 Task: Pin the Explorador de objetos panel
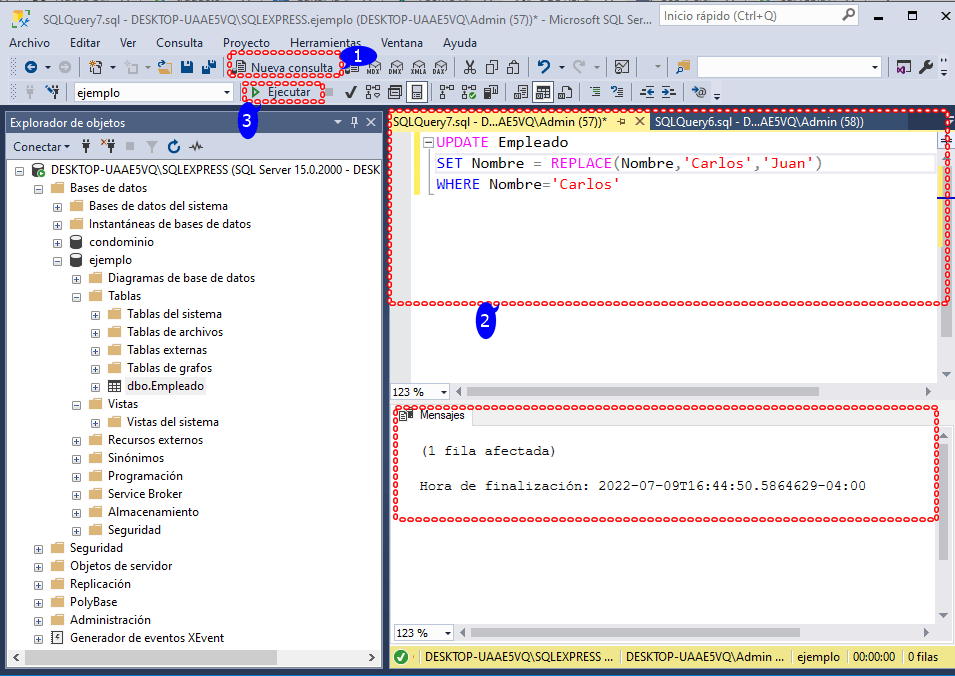[x=355, y=122]
